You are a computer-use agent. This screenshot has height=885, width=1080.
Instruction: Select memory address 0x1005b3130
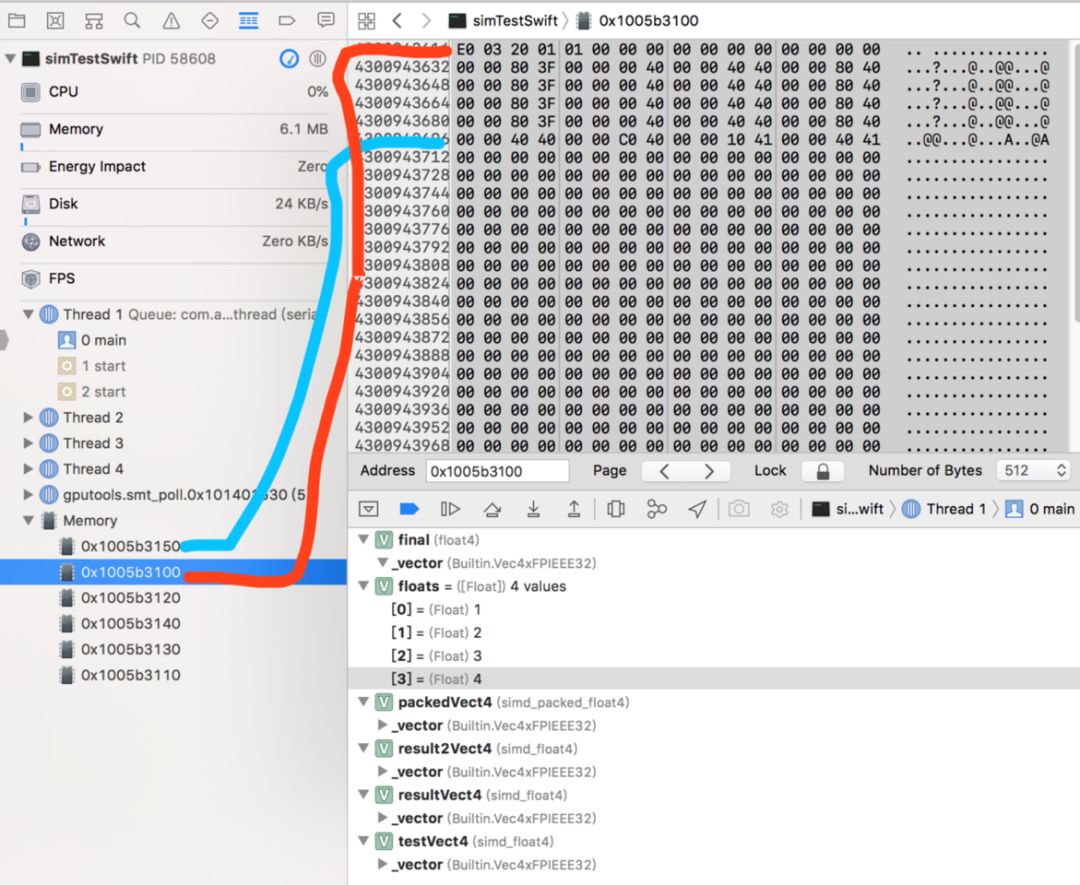coord(130,649)
